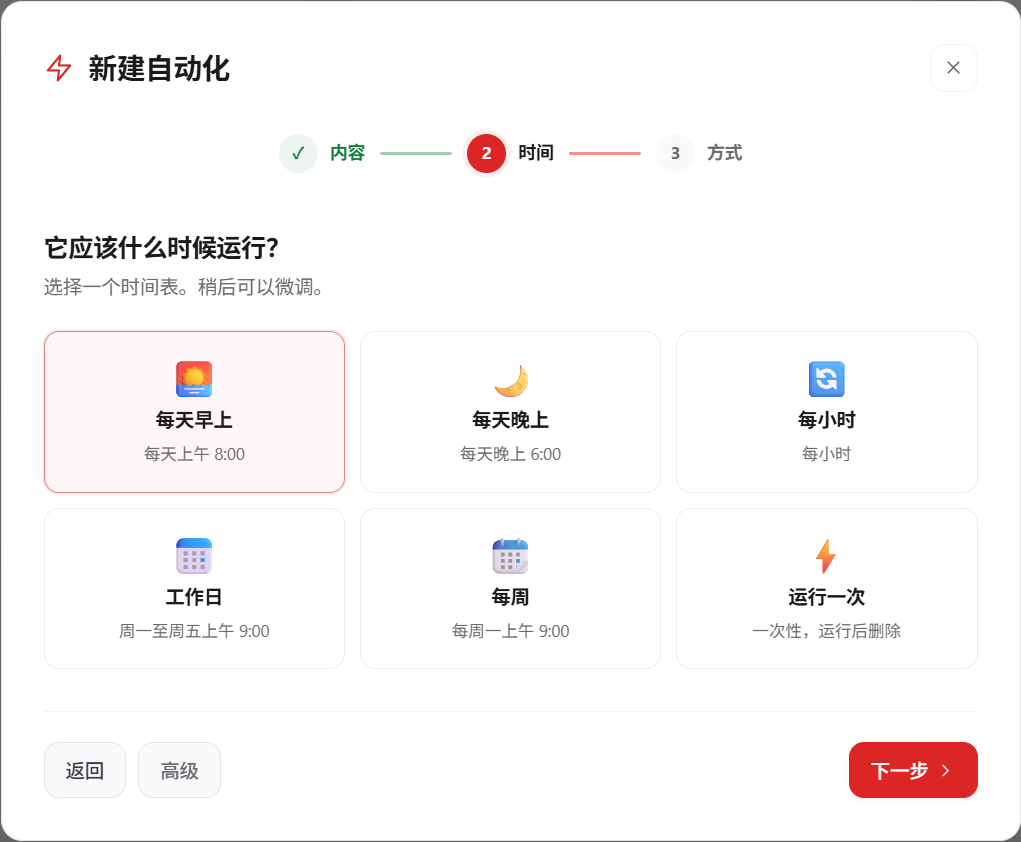Image resolution: width=1021 pixels, height=842 pixels.
Task: Click the spiral calendar icon for 每周
Action: click(x=510, y=556)
